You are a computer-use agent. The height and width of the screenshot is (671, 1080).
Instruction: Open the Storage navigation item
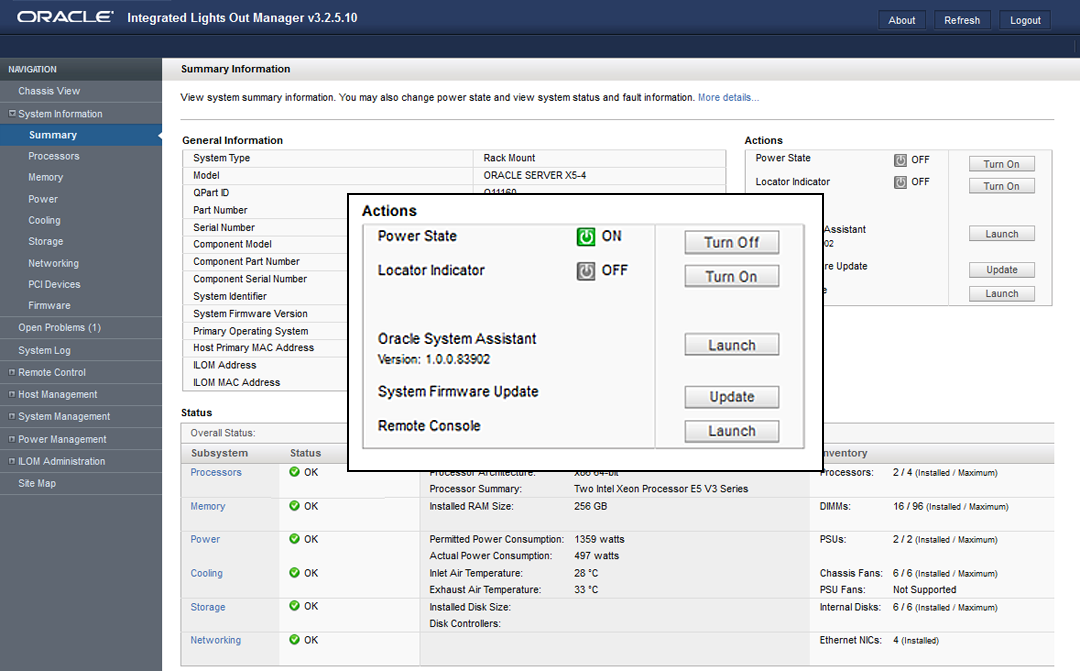pos(45,241)
